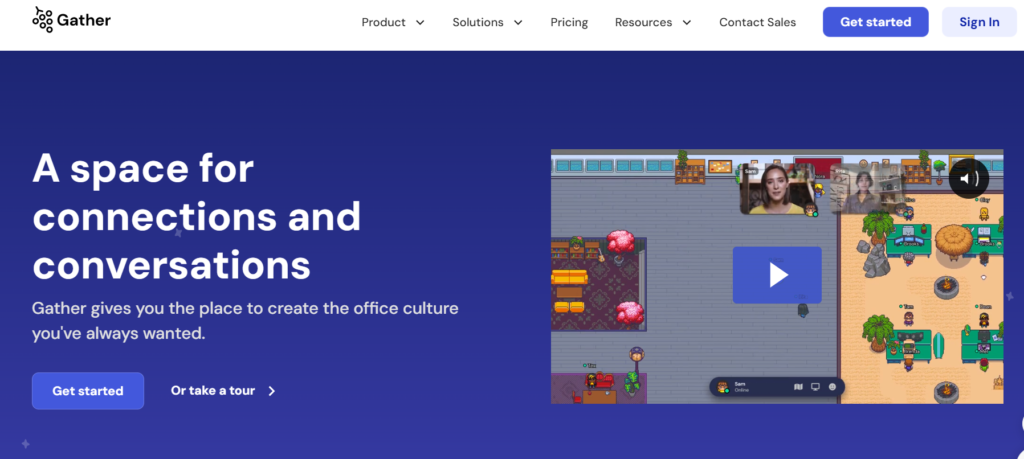Click the Sign In button
This screenshot has height=459, width=1024.
tap(979, 22)
